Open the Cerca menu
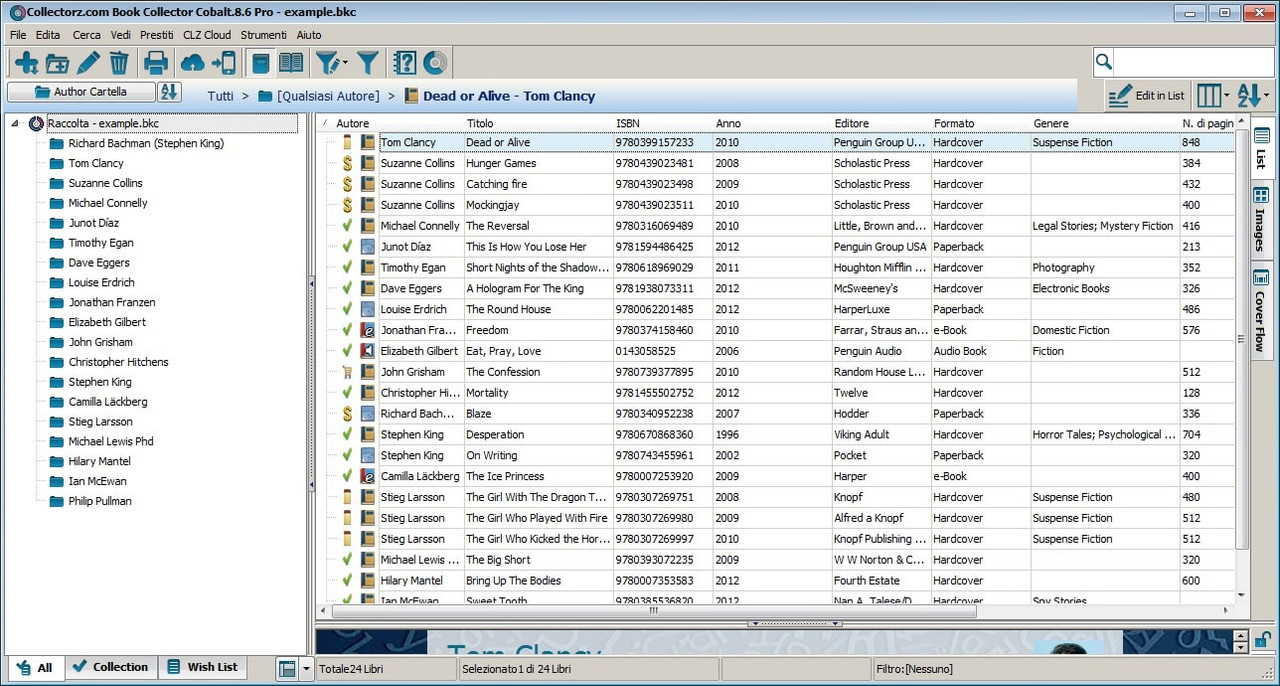This screenshot has height=686, width=1280. (86, 35)
